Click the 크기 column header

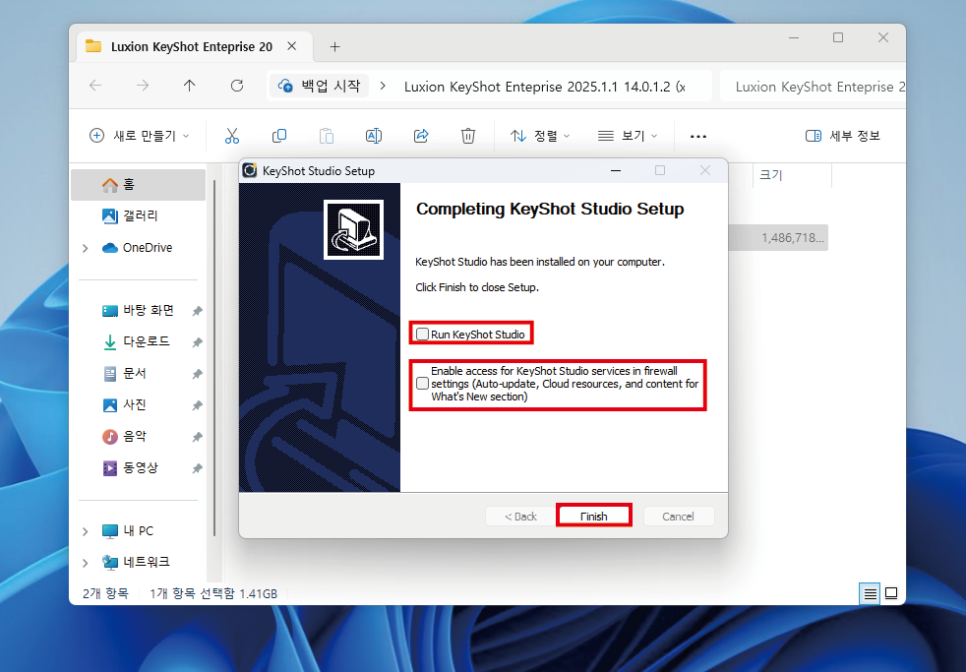coord(792,175)
